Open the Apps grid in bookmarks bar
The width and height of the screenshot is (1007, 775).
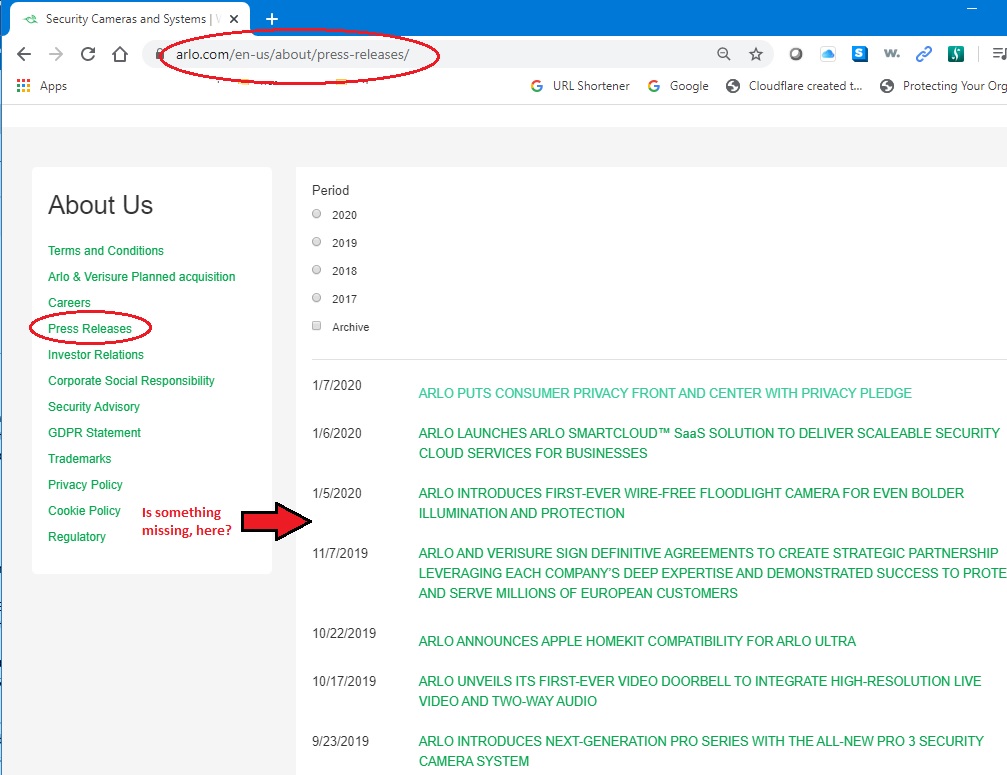(x=24, y=86)
